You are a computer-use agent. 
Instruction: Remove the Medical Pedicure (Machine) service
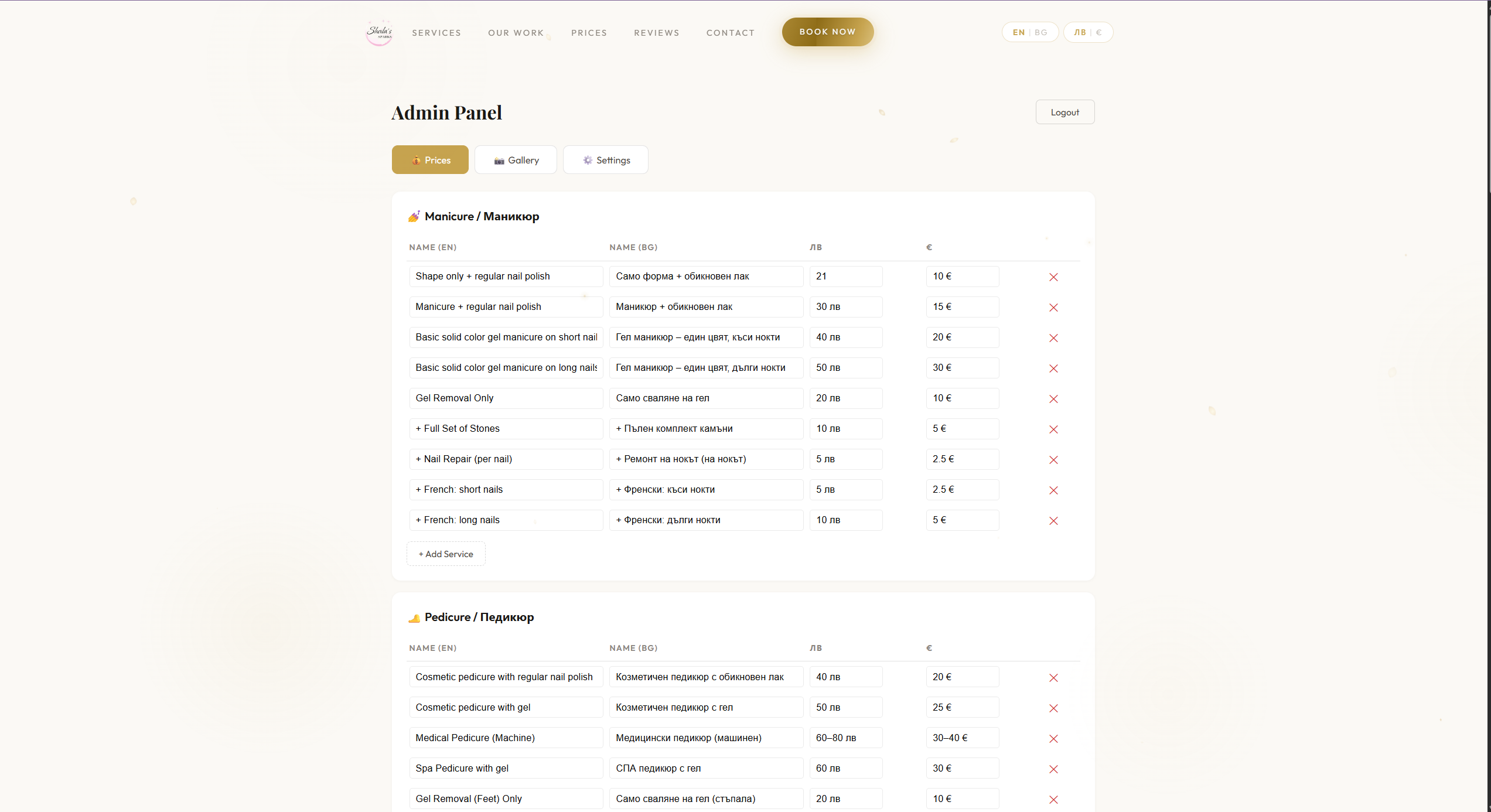pyautogui.click(x=1053, y=739)
